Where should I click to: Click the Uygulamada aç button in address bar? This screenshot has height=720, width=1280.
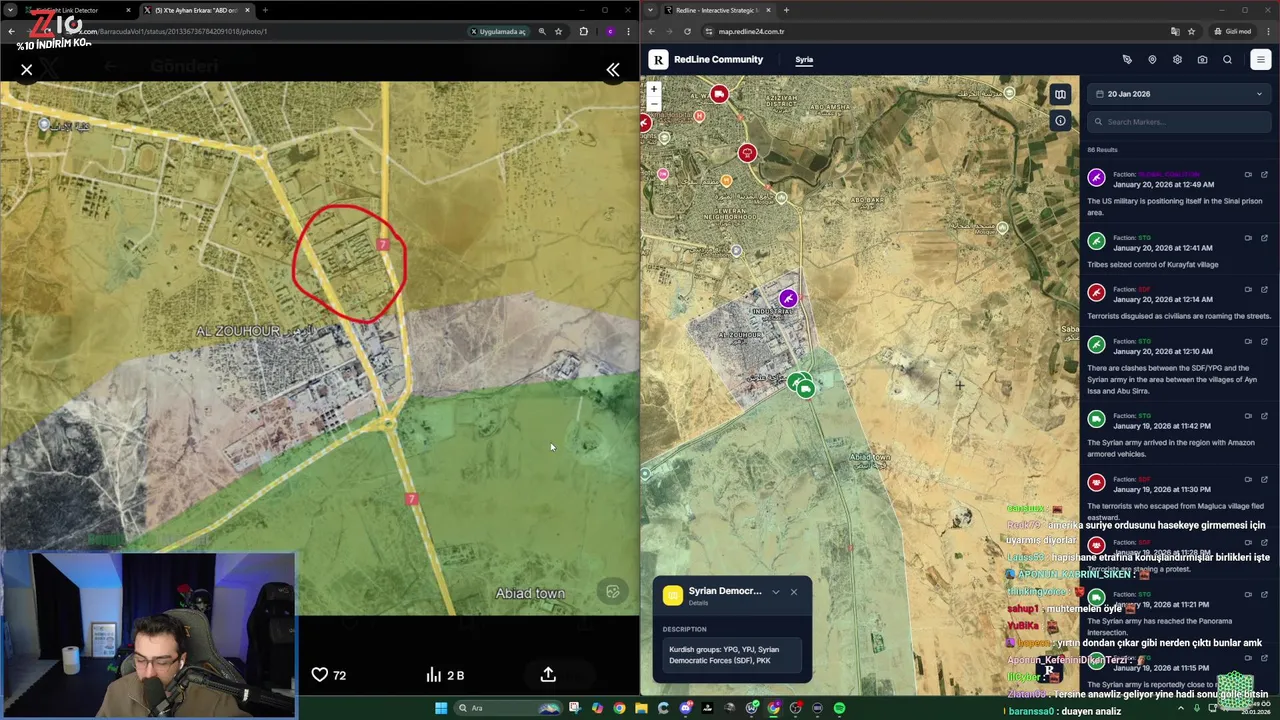(x=498, y=31)
